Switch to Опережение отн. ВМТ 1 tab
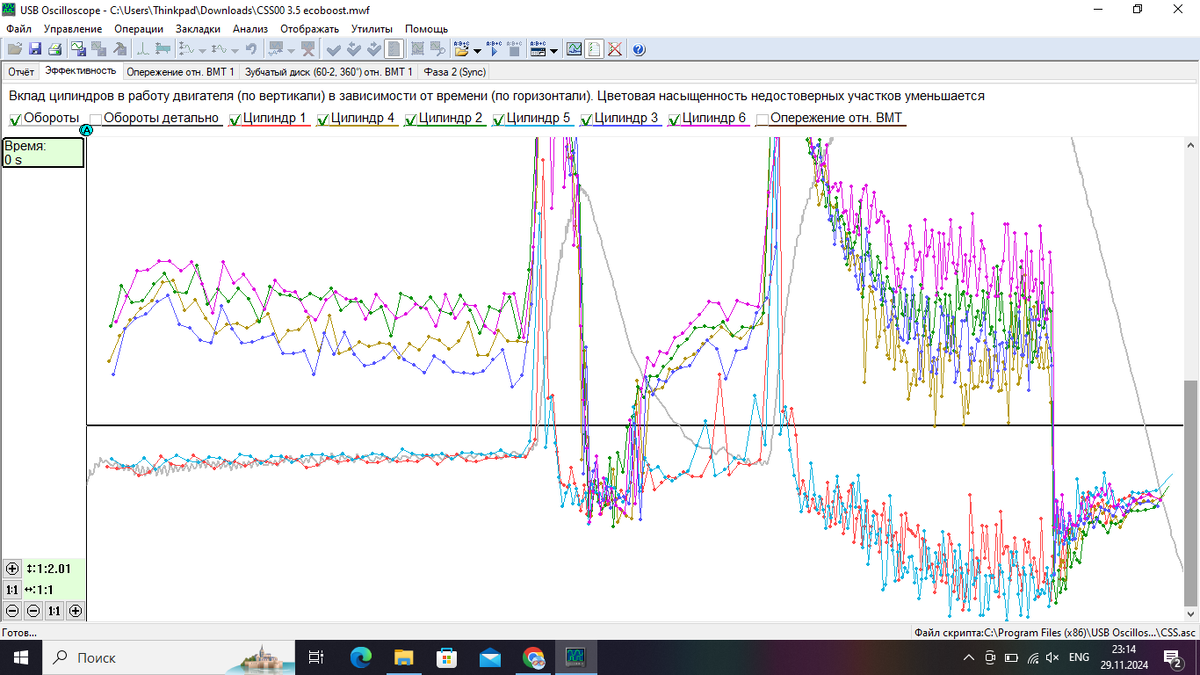Screen dimensions: 1200x675 click(x=180, y=72)
